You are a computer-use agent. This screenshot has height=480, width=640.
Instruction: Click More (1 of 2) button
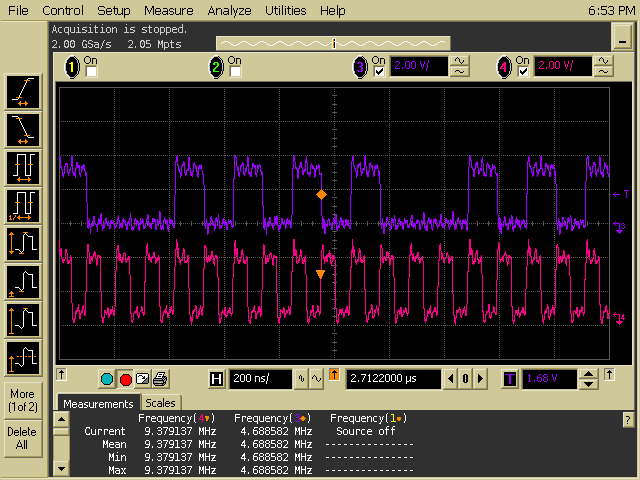click(23, 400)
